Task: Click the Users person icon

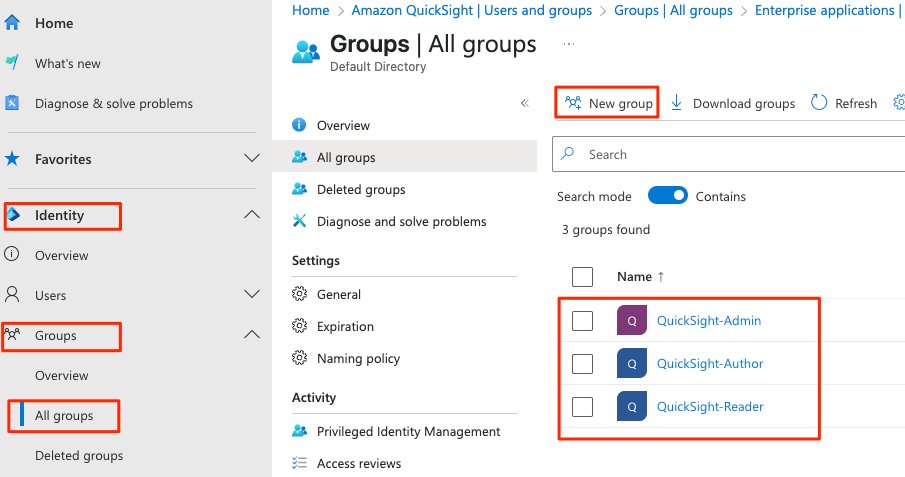Action: 12,295
